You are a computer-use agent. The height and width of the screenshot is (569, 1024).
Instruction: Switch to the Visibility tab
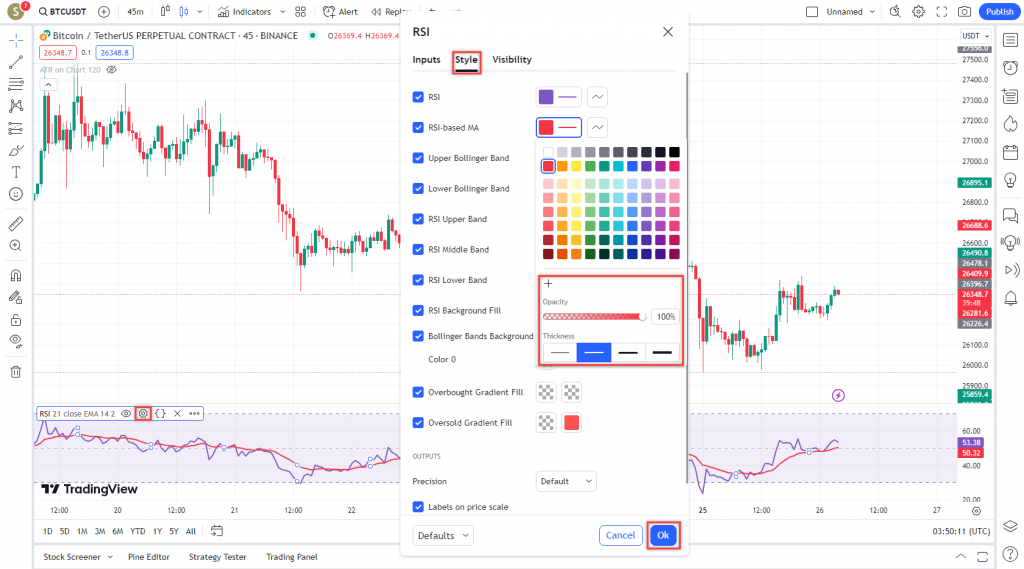(512, 59)
